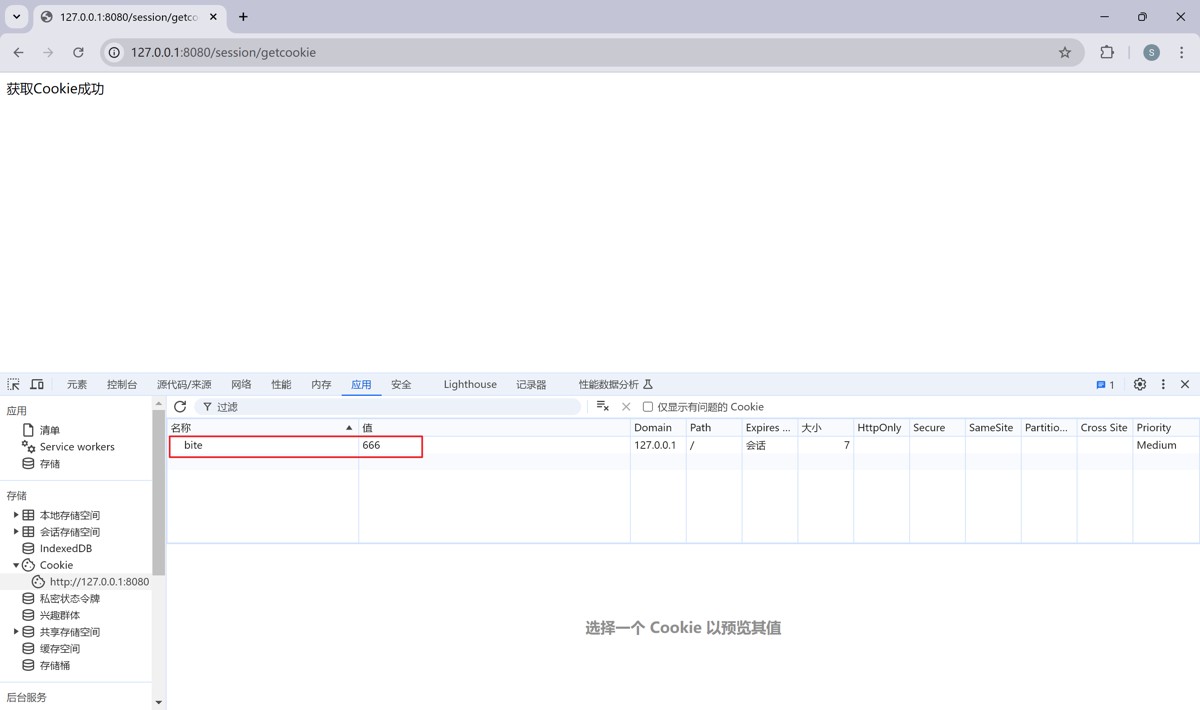Switch to Lighthouse tab
The image size is (1200, 710).
470,384
